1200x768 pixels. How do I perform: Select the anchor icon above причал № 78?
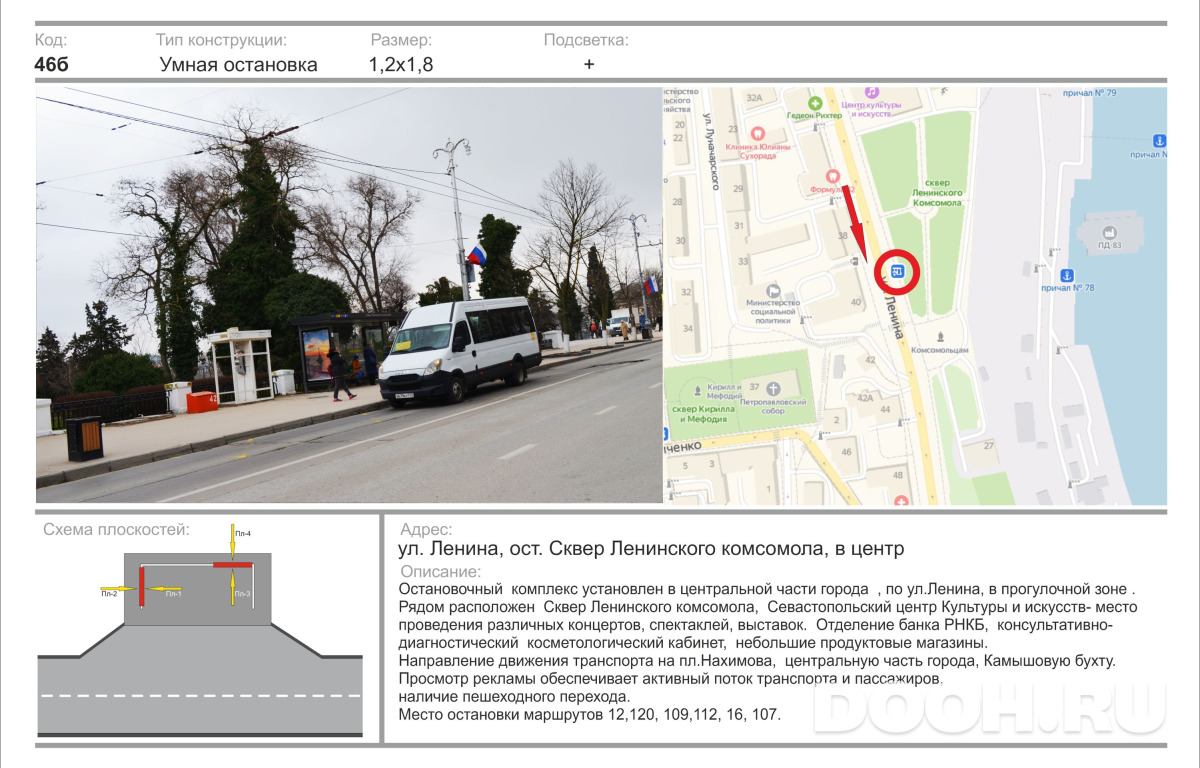tap(1066, 275)
